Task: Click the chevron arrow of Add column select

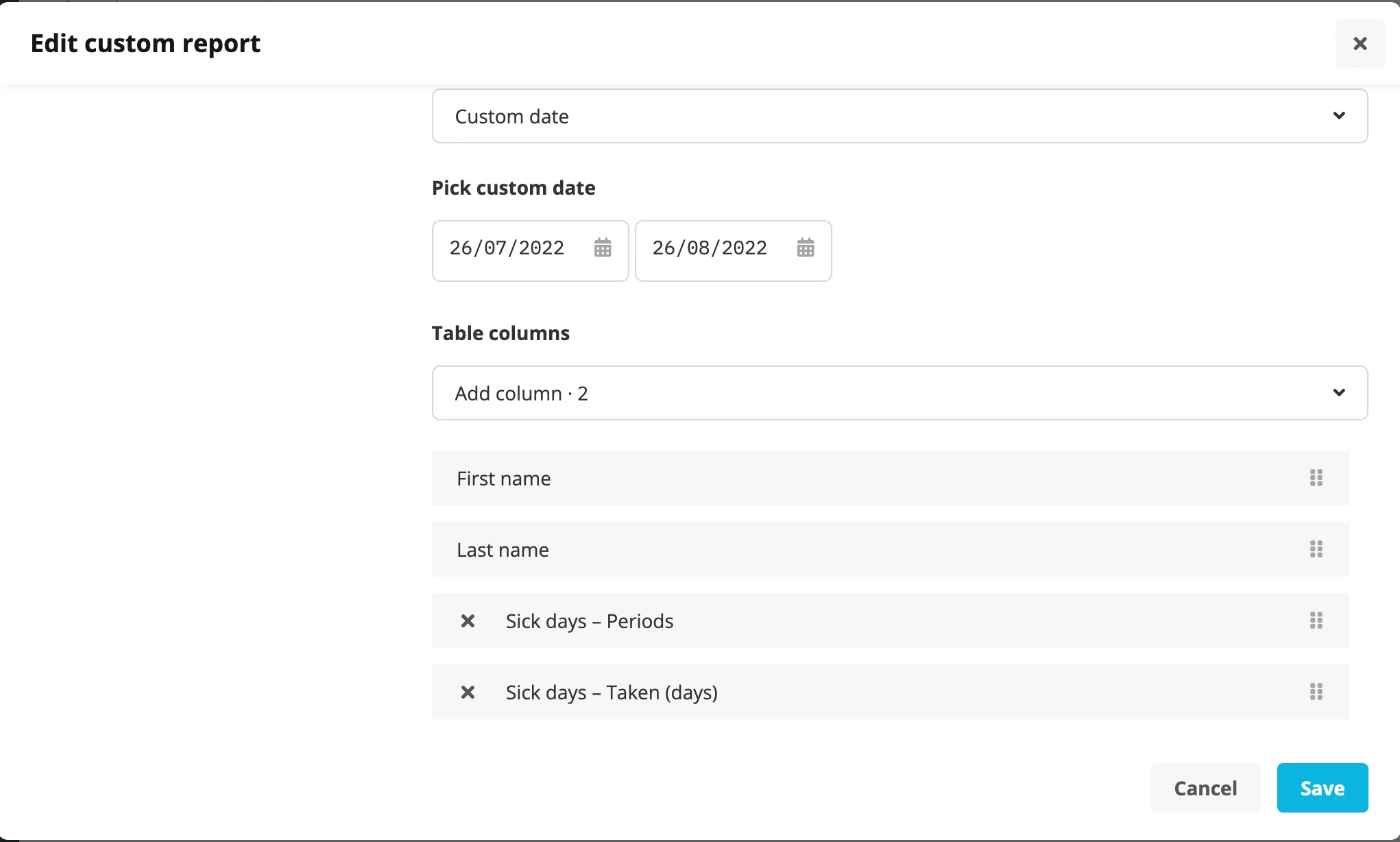Action: point(1338,392)
